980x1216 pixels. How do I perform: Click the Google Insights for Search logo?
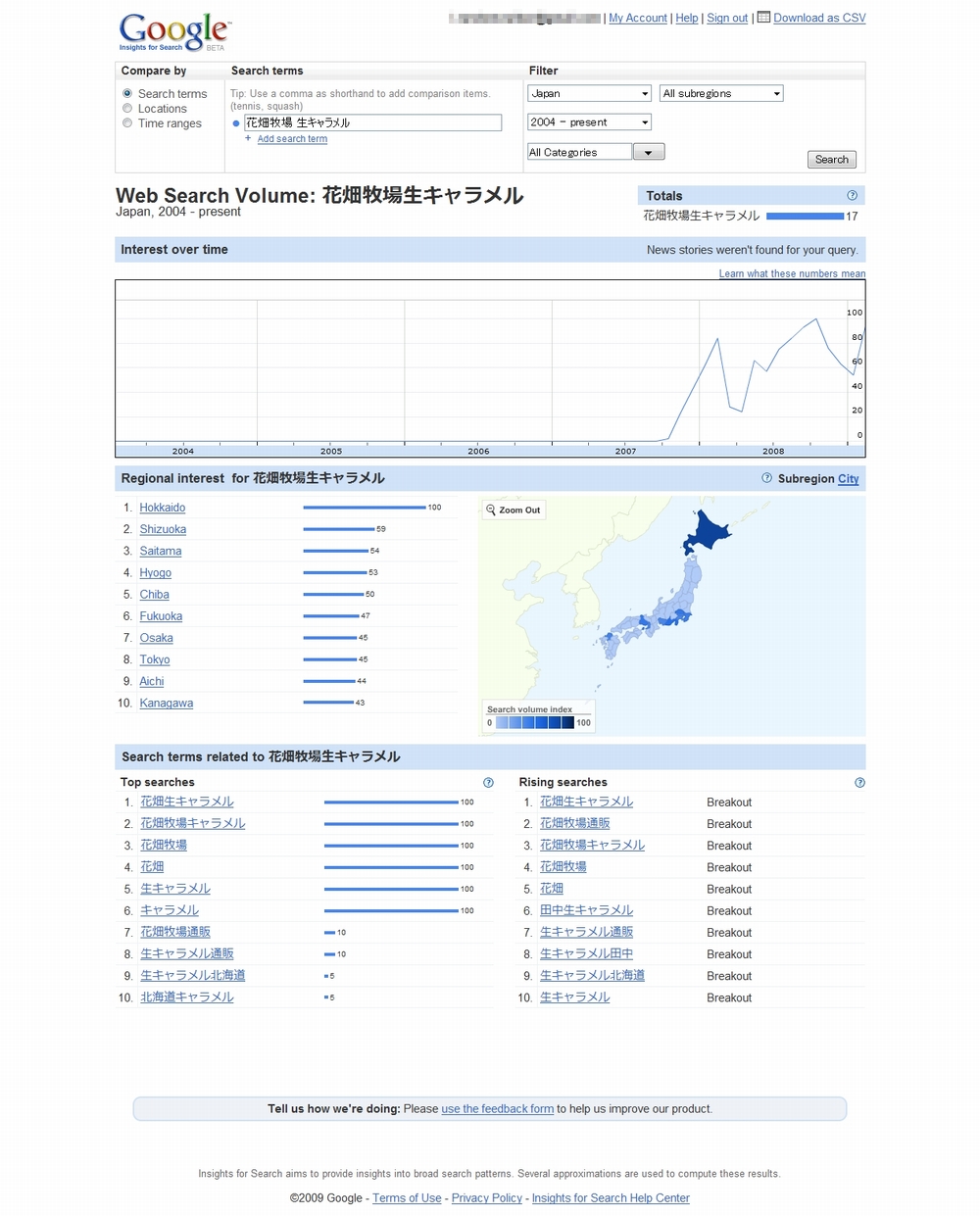[174, 31]
